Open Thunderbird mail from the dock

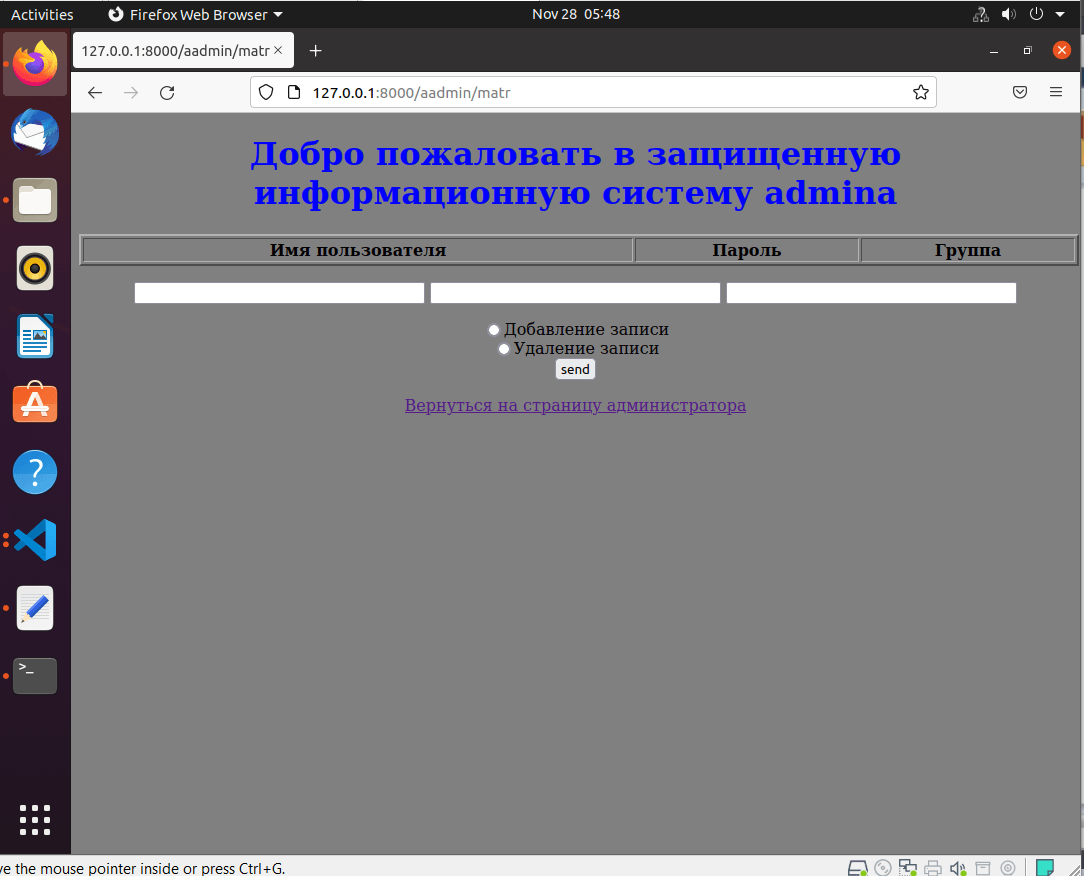(35, 132)
